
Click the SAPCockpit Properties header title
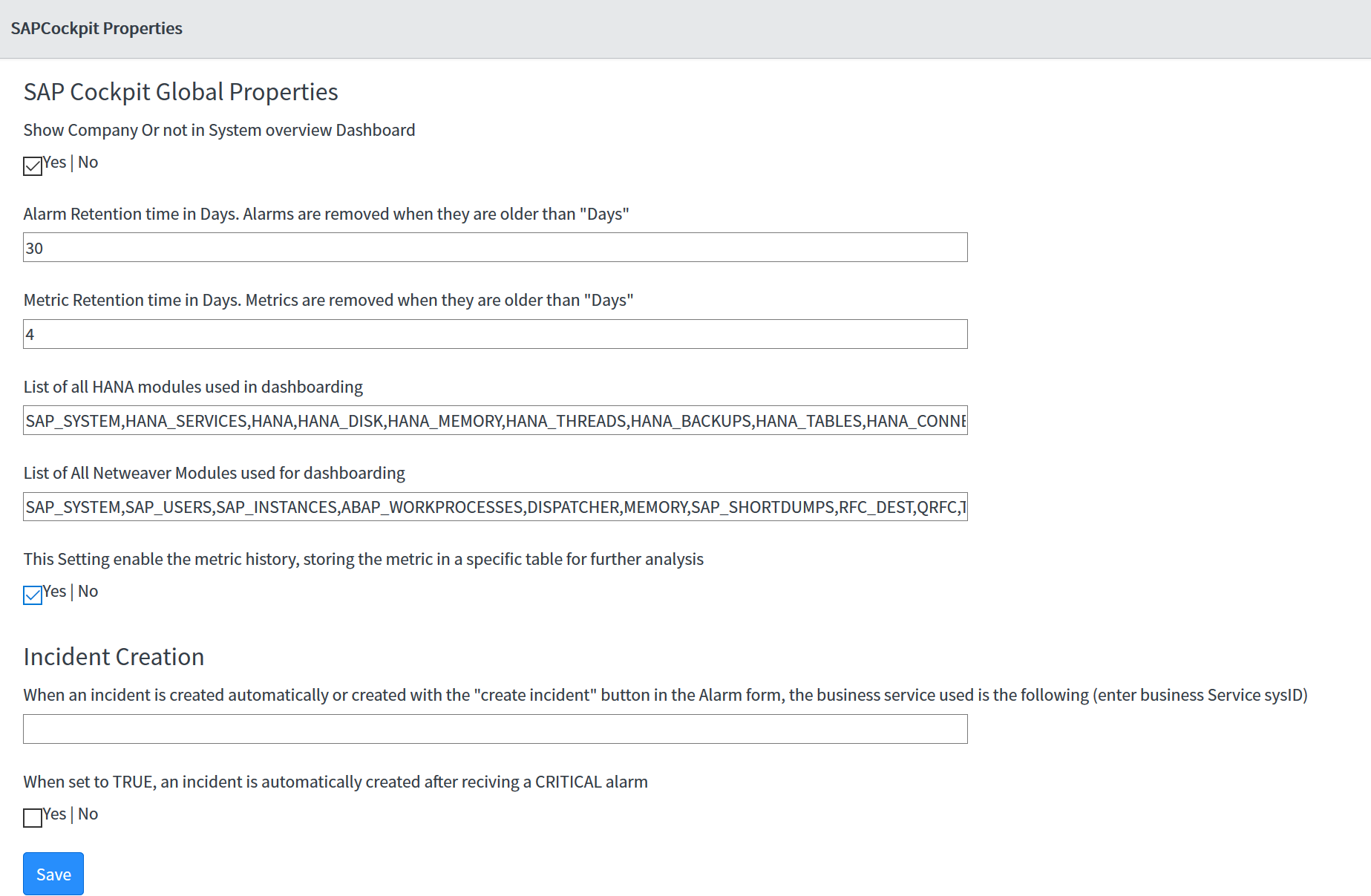pos(96,28)
